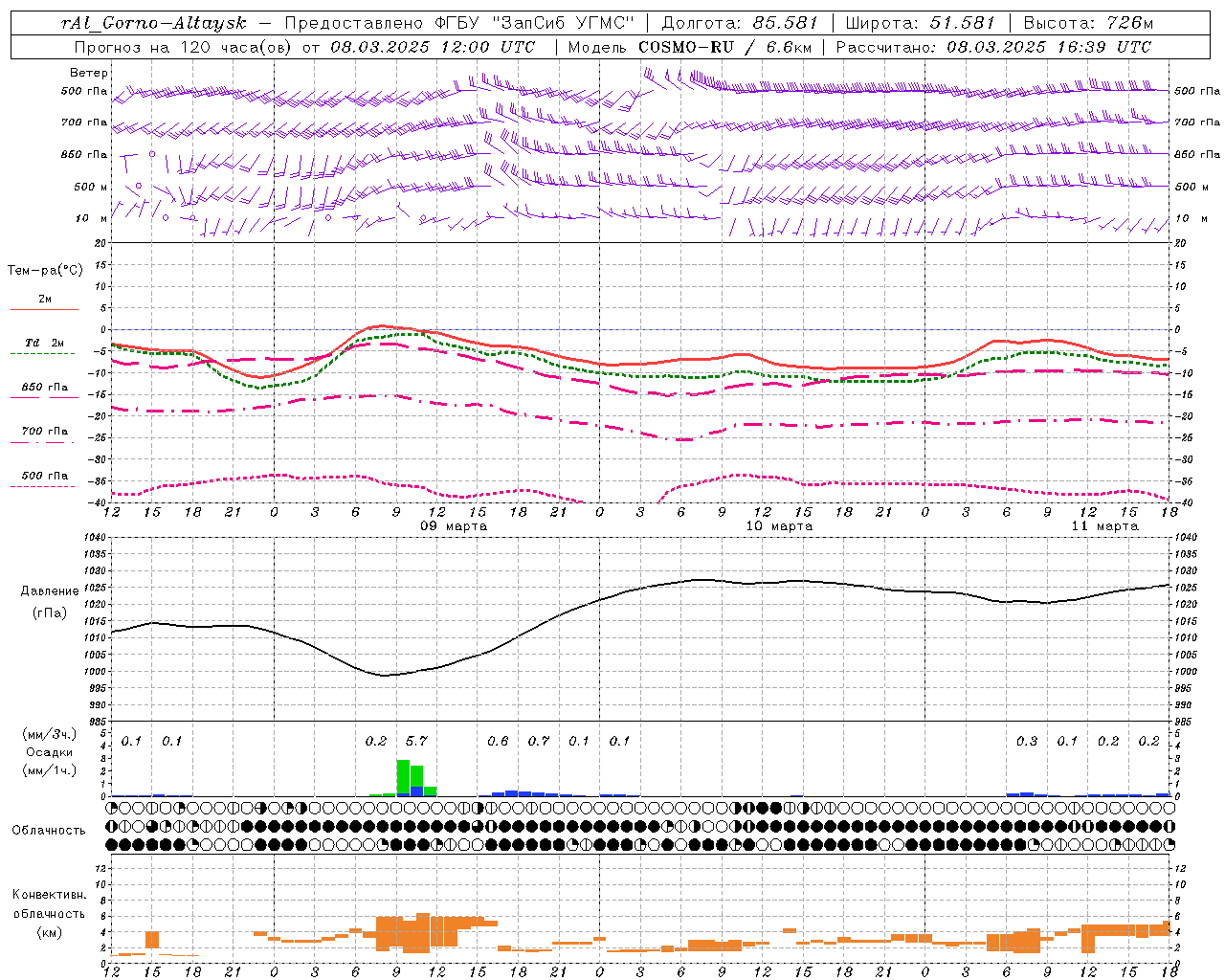Click the 'Прогноз на 120 часа(ов)' text
The image size is (1225, 980).
coord(184,47)
